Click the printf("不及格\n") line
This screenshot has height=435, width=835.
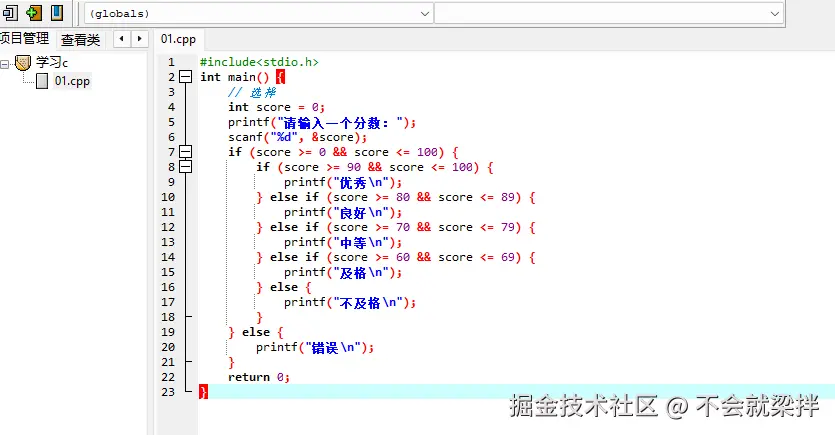(x=350, y=302)
